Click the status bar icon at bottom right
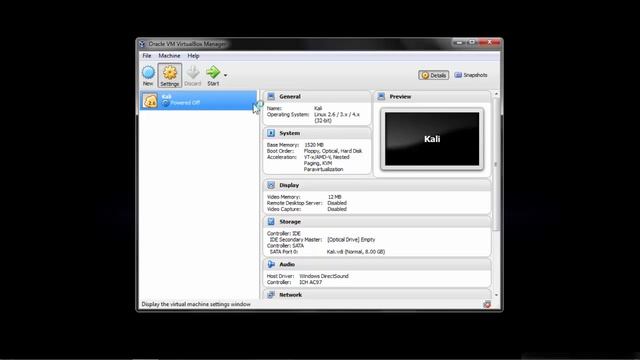The height and width of the screenshot is (360, 640). (487, 304)
